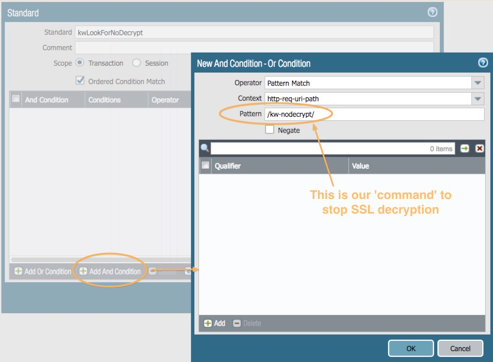This screenshot has width=493, height=362.
Task: Click the search magnifier icon in qualifier list
Action: [205, 148]
